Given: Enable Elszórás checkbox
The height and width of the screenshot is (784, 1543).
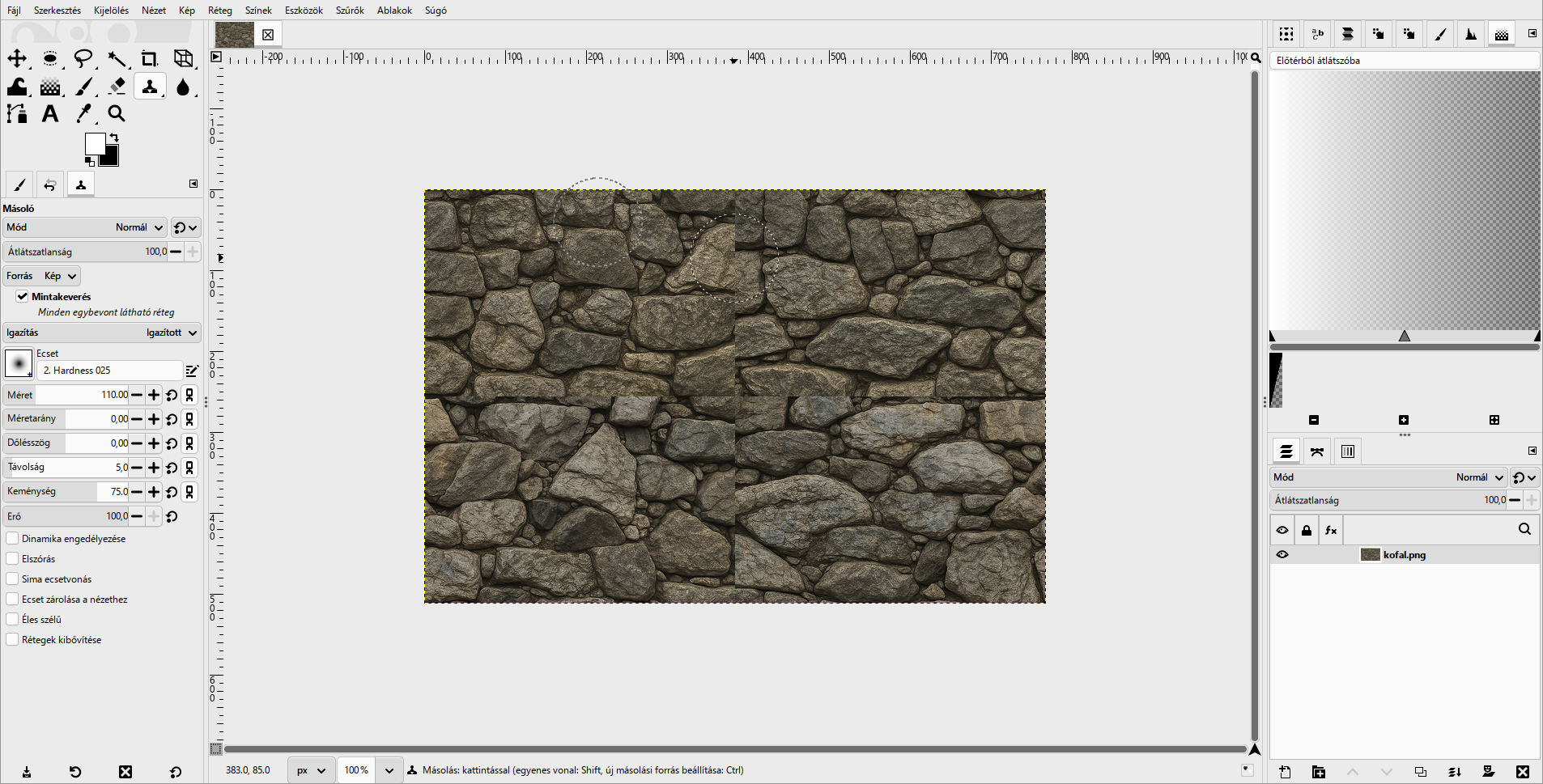Looking at the screenshot, I should pos(12,558).
